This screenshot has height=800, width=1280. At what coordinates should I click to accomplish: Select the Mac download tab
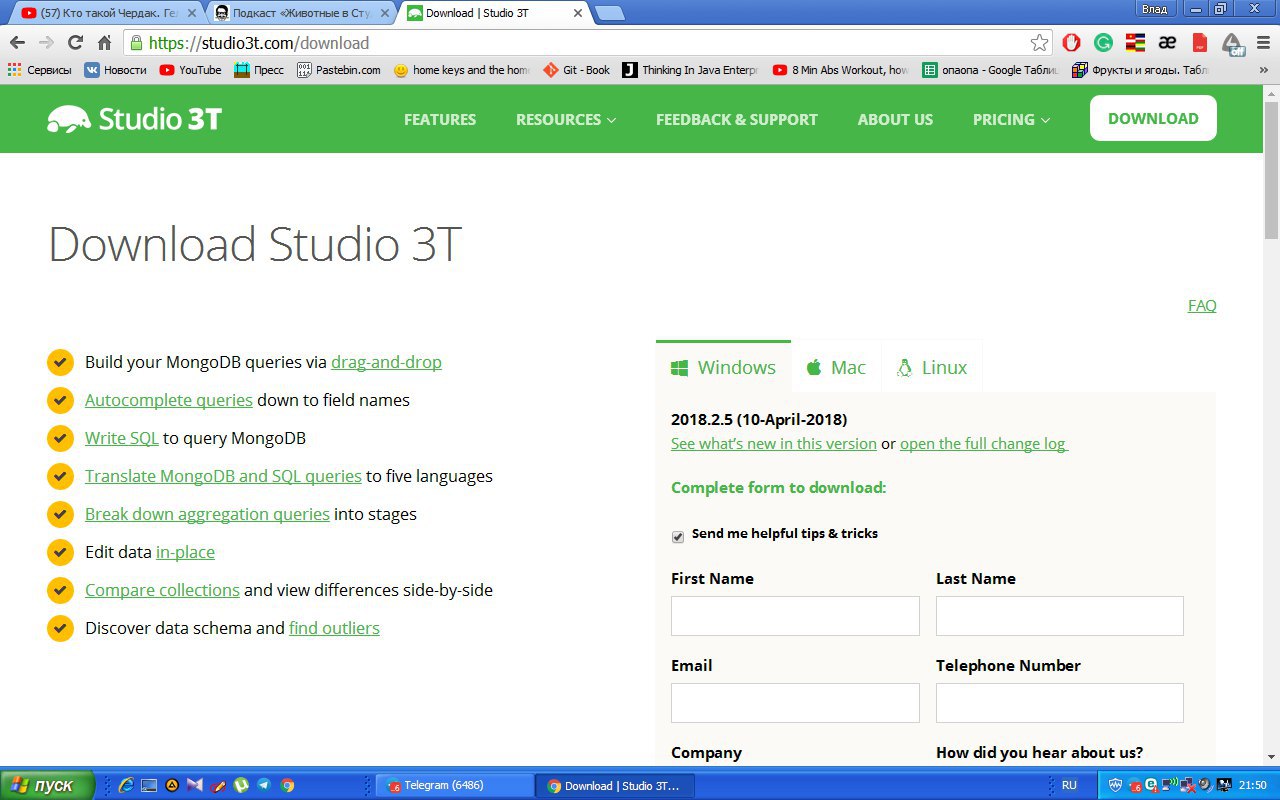coord(837,367)
